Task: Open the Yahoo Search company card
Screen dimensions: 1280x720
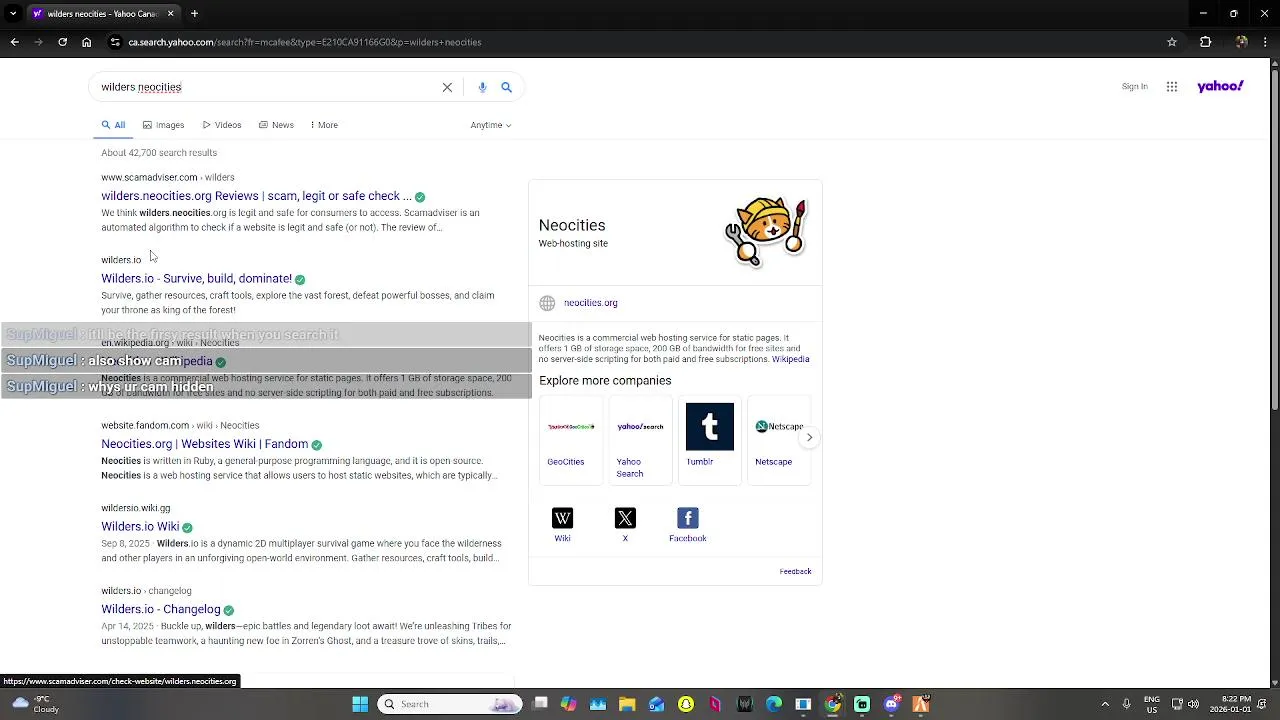Action: click(640, 440)
